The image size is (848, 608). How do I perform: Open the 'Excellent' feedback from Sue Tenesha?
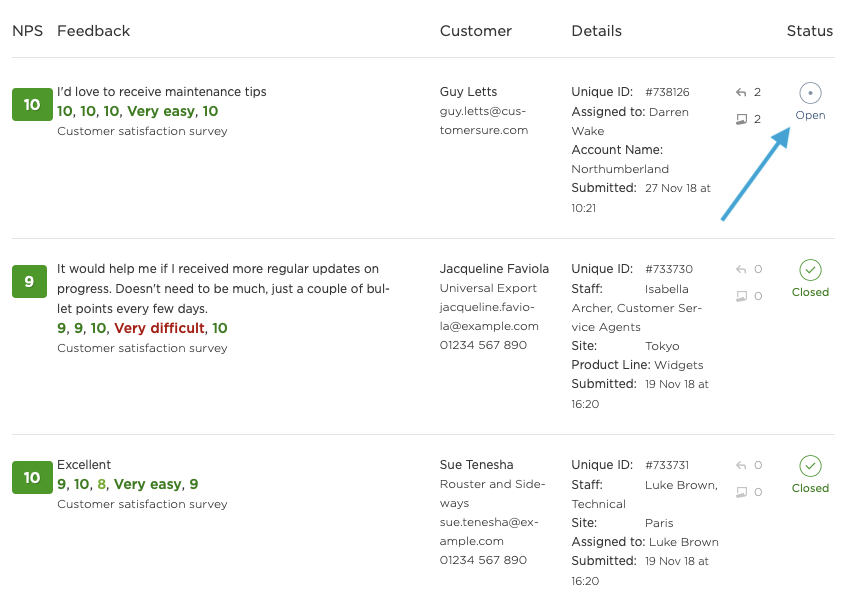[84, 465]
